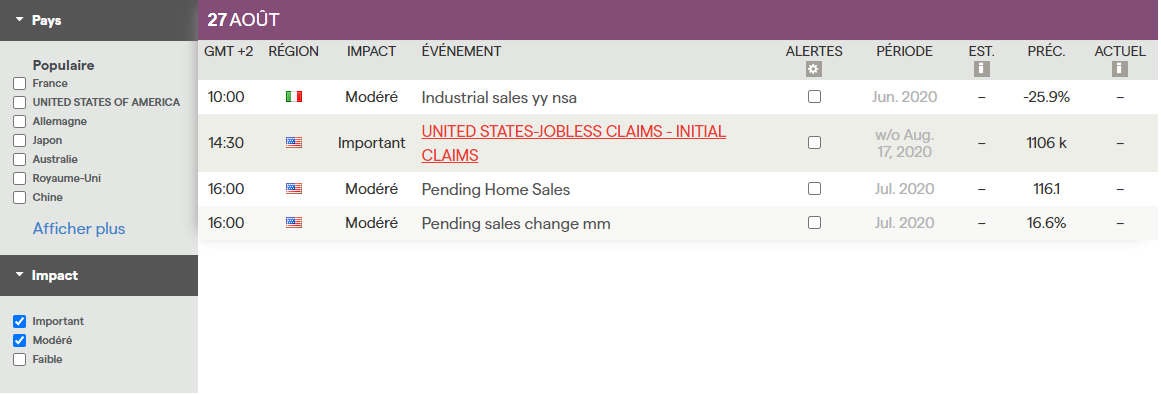Click US flag on Pending Home Sales row
The width and height of the screenshot is (1161, 395).
pyautogui.click(x=294, y=189)
